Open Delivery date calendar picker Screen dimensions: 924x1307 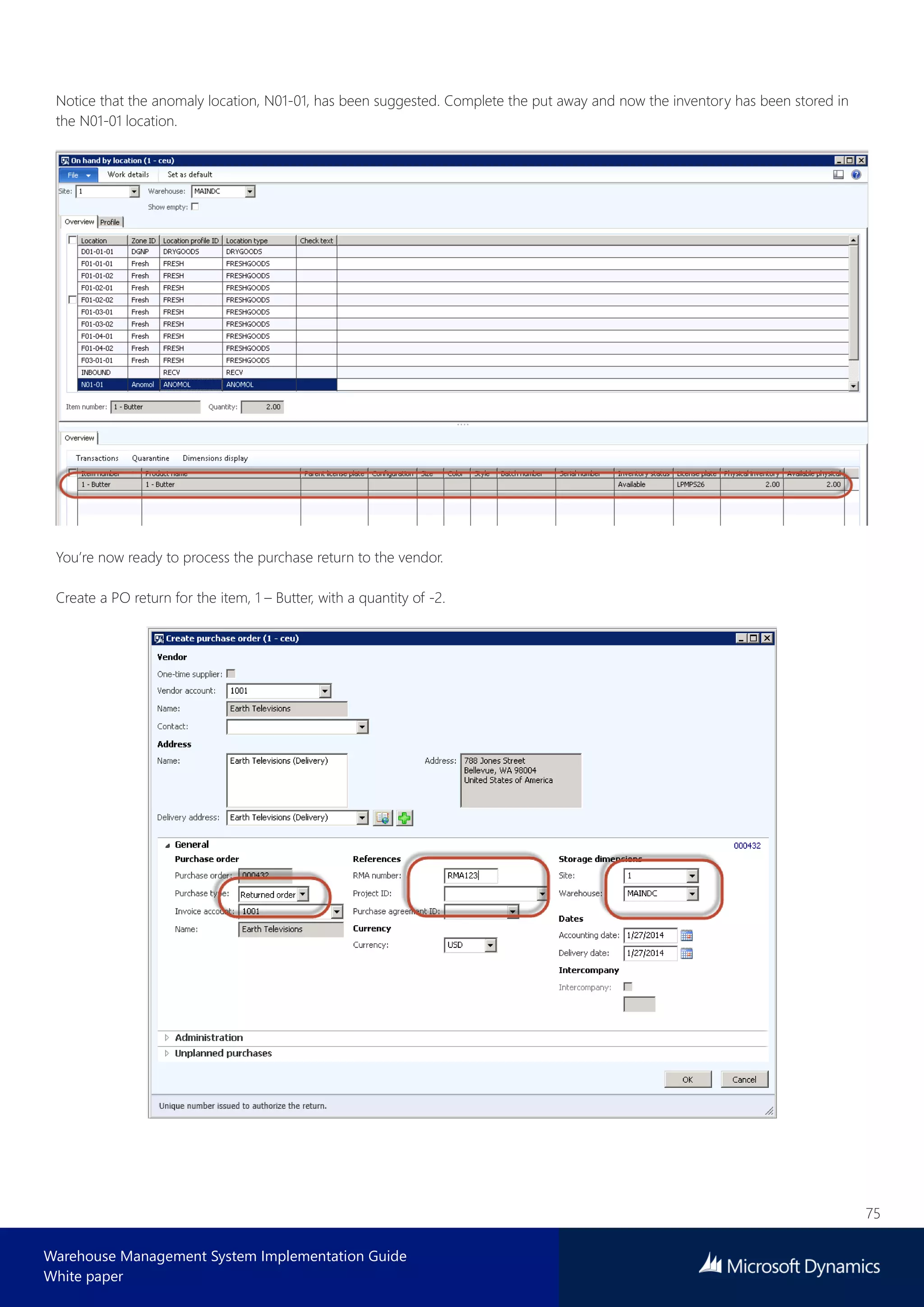pyautogui.click(x=687, y=954)
